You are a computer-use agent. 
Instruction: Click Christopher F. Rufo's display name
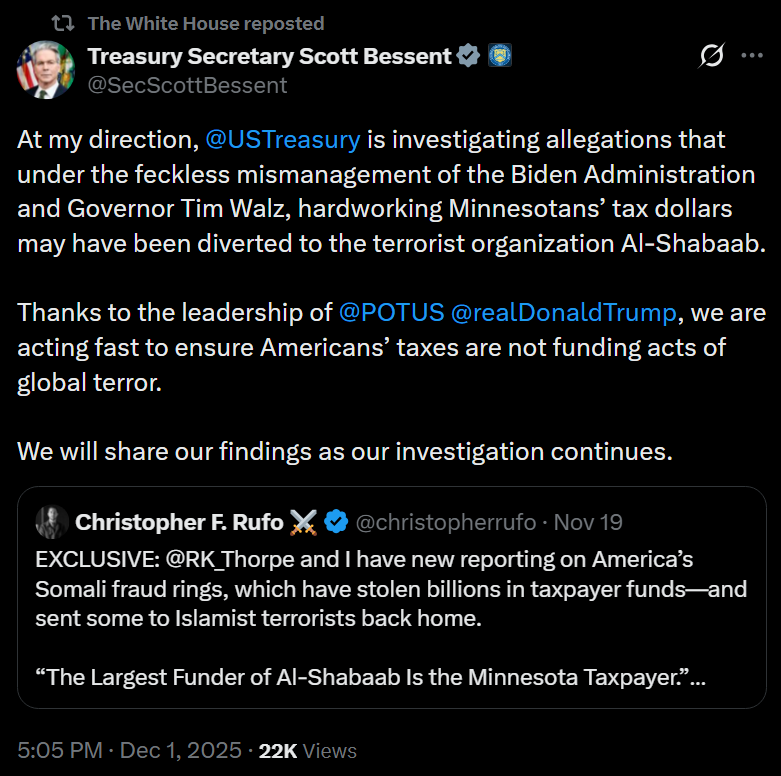[179, 521]
